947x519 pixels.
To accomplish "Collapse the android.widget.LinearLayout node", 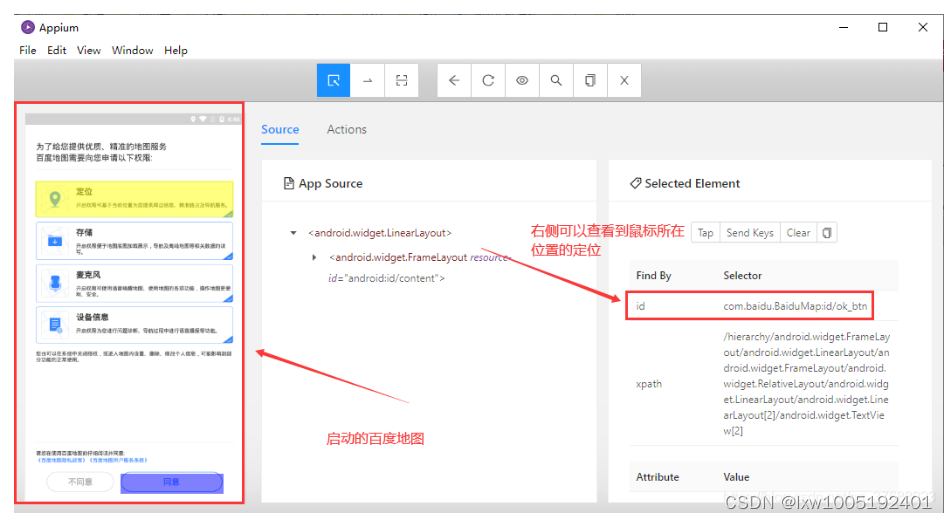I will pyautogui.click(x=294, y=233).
